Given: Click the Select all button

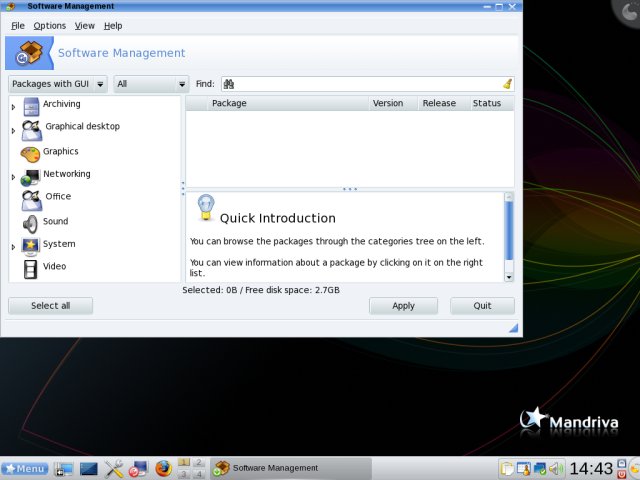Looking at the screenshot, I should tap(51, 306).
